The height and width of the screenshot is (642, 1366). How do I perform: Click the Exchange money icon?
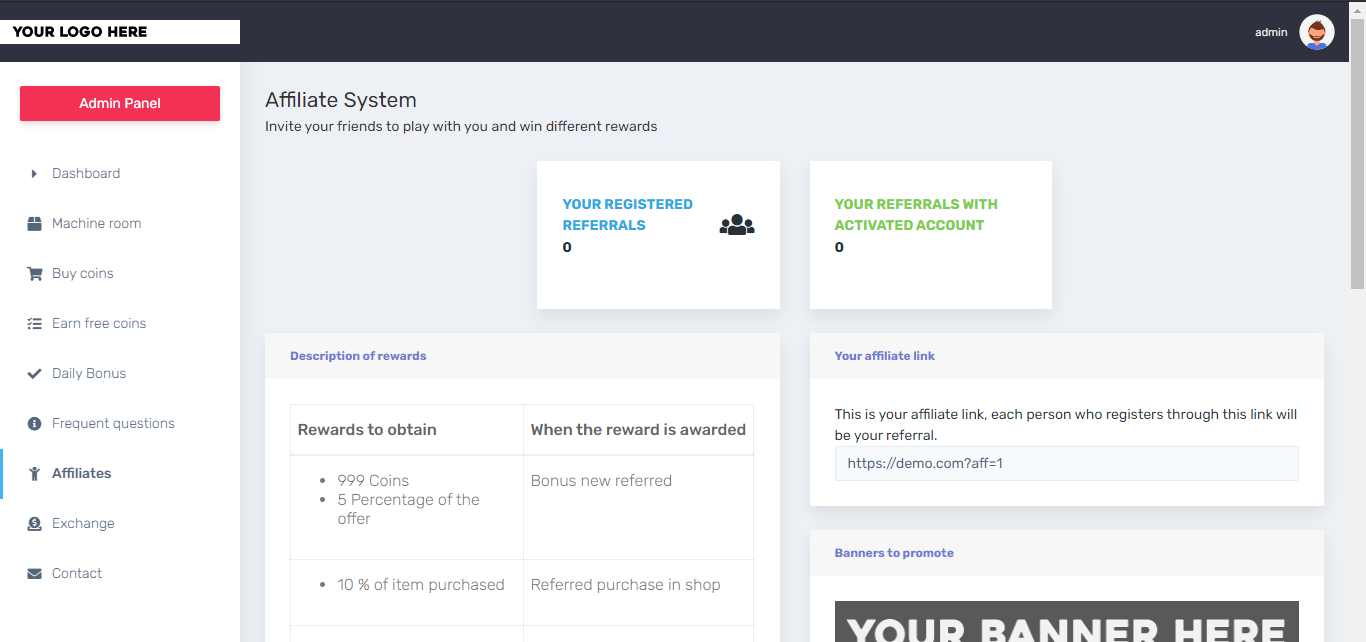click(x=34, y=523)
